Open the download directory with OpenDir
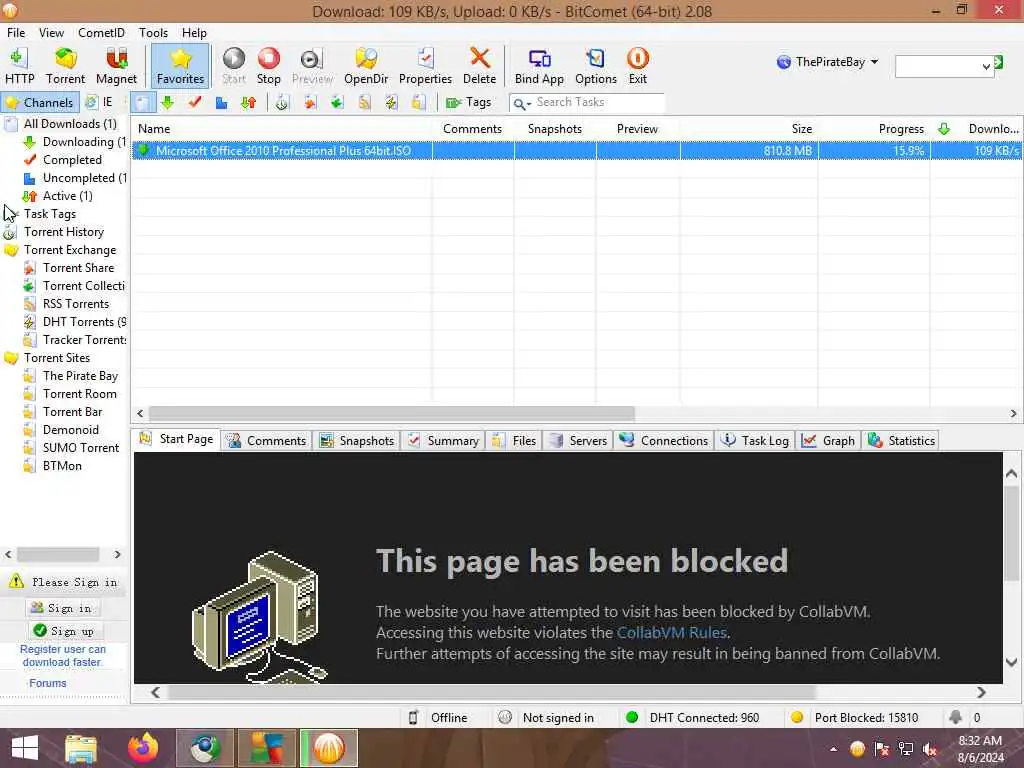The image size is (1024, 768). click(x=366, y=66)
